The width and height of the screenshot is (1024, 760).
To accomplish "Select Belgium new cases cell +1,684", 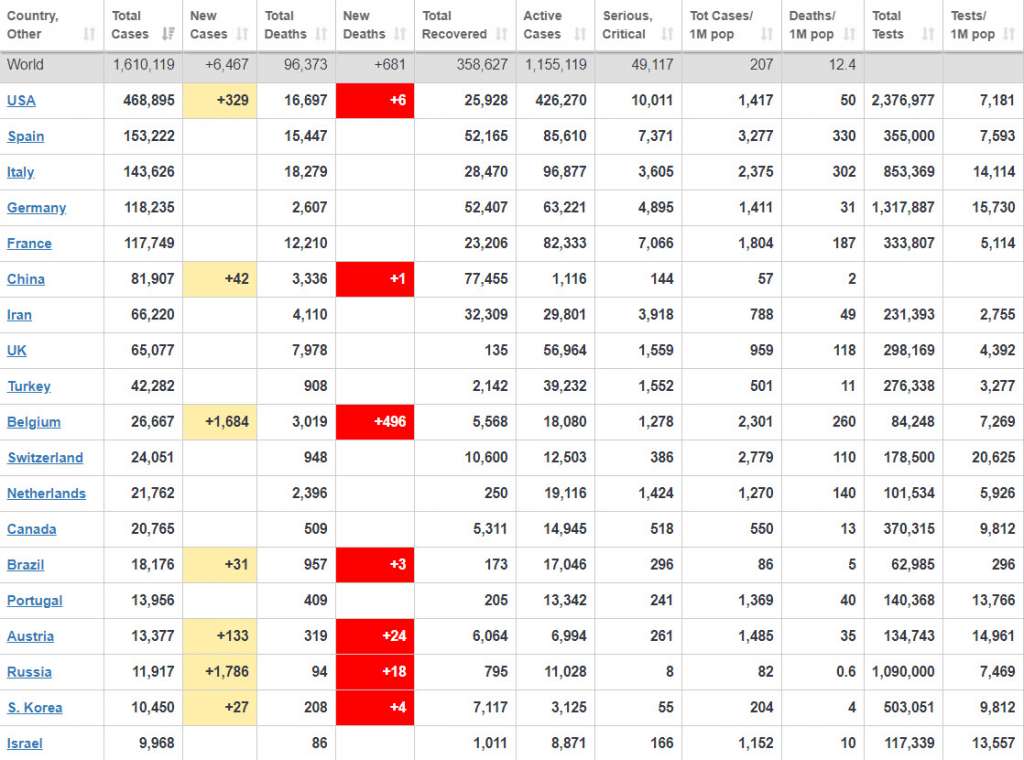I will [x=220, y=422].
